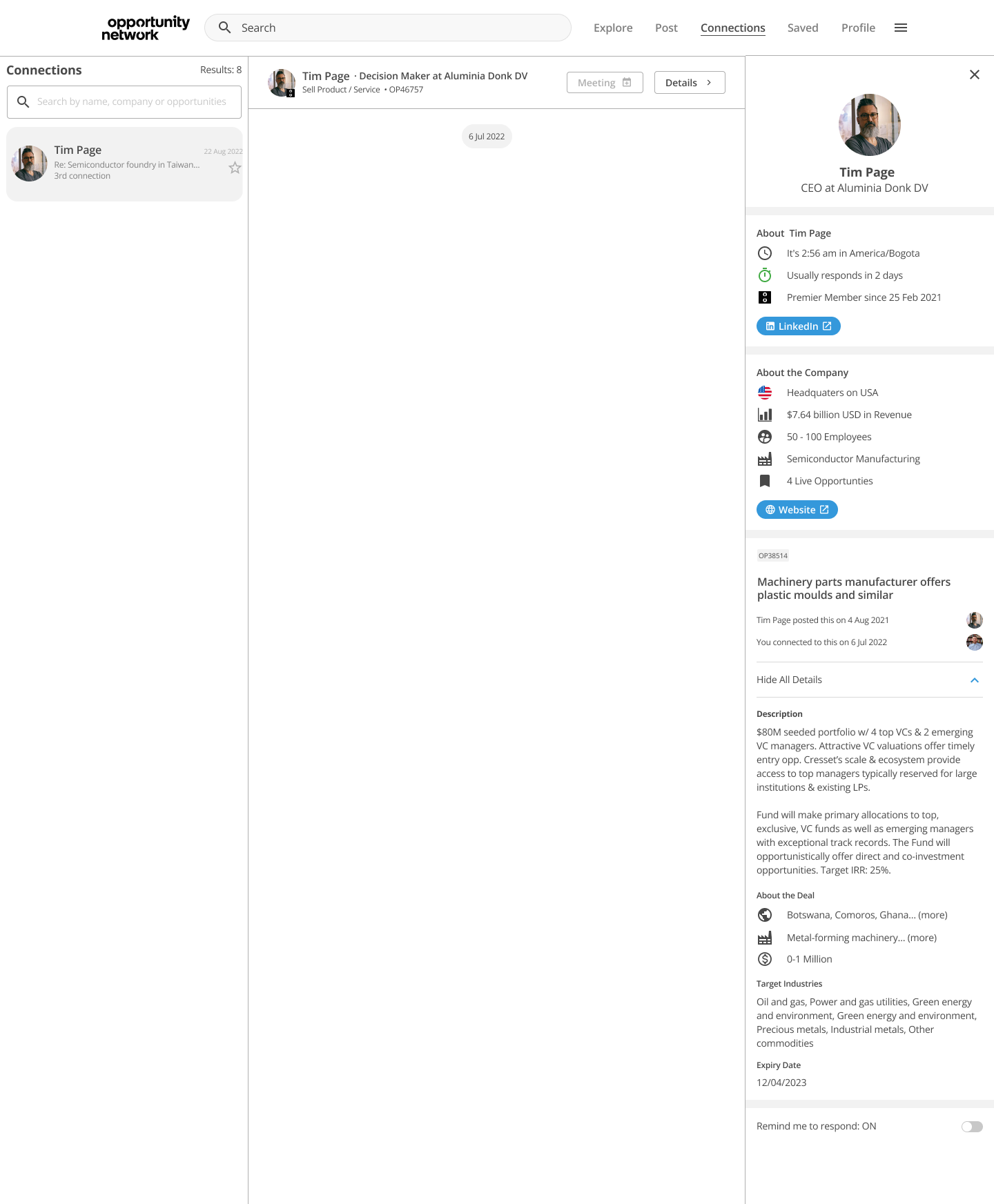Toggle the Remind me to respond switch
Viewport: 994px width, 1204px height.
(972, 1127)
